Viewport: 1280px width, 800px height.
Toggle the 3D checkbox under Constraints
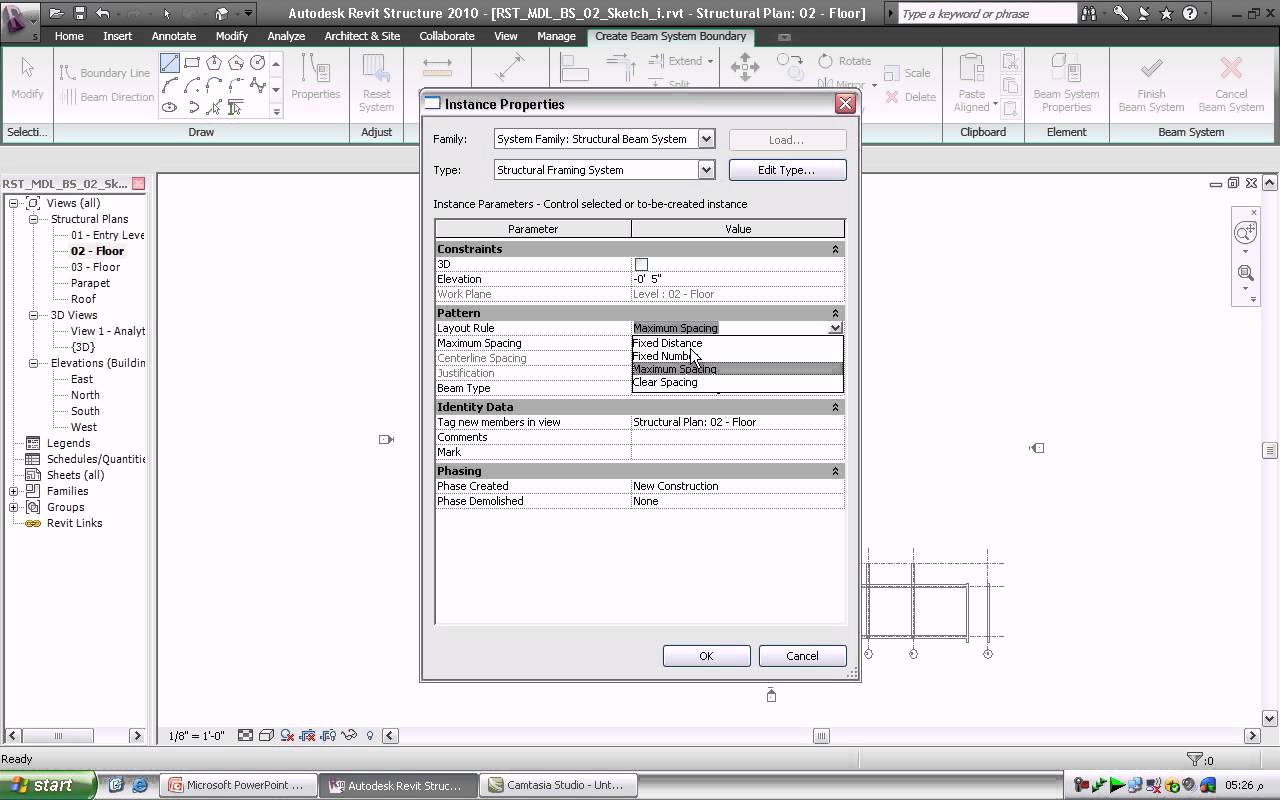click(641, 264)
